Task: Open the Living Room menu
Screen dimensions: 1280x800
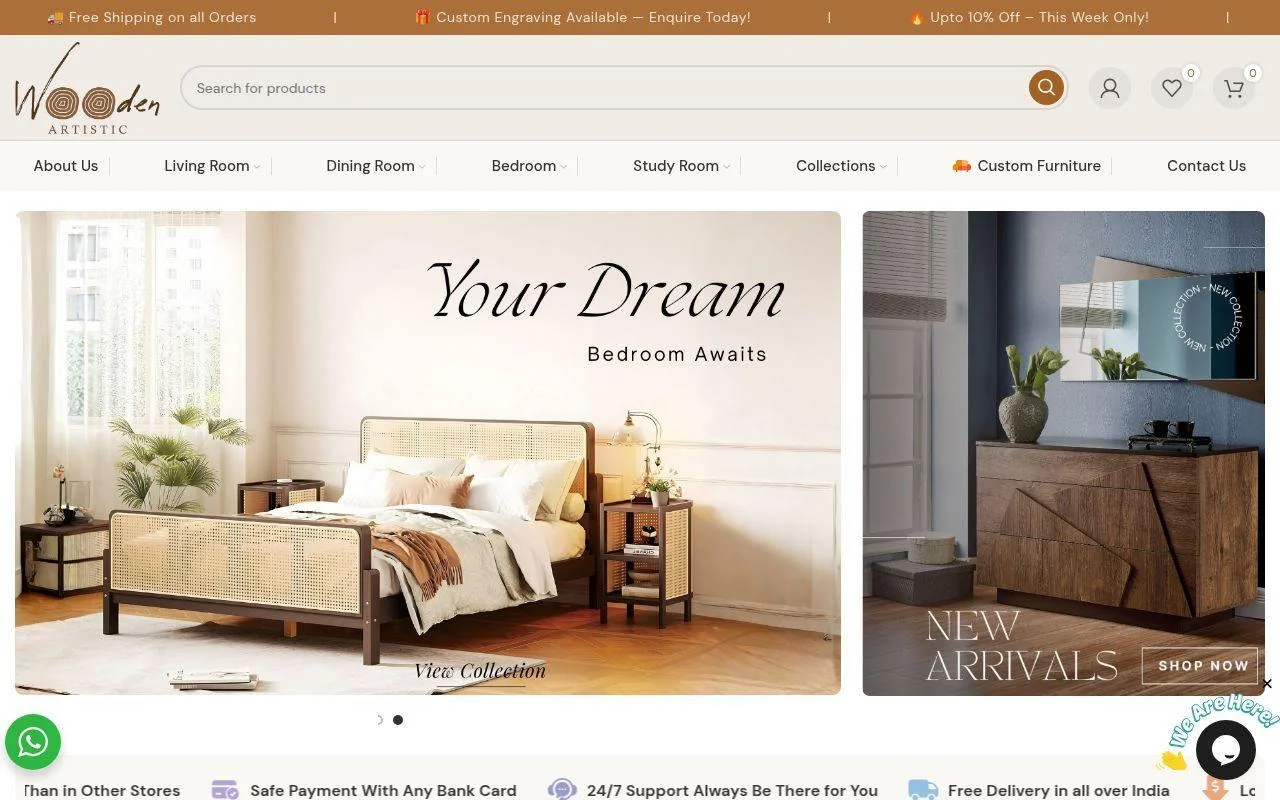Action: point(207,166)
